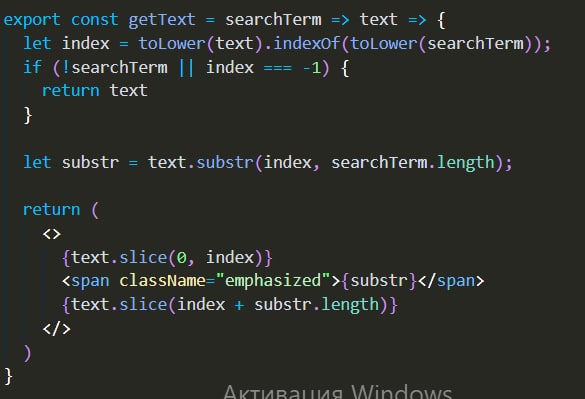Click the || operator in the if condition

point(186,68)
